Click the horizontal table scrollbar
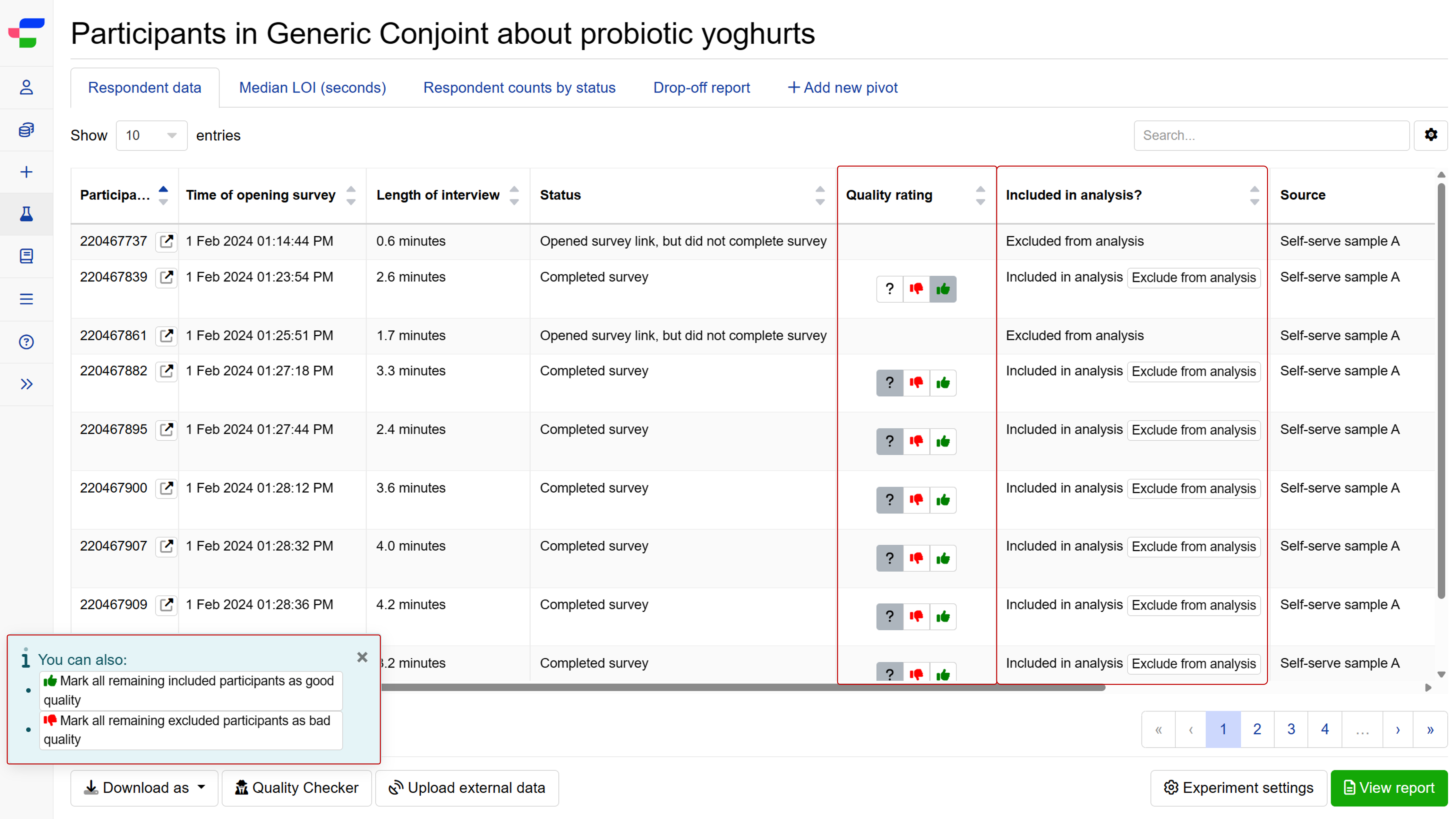 point(743,688)
